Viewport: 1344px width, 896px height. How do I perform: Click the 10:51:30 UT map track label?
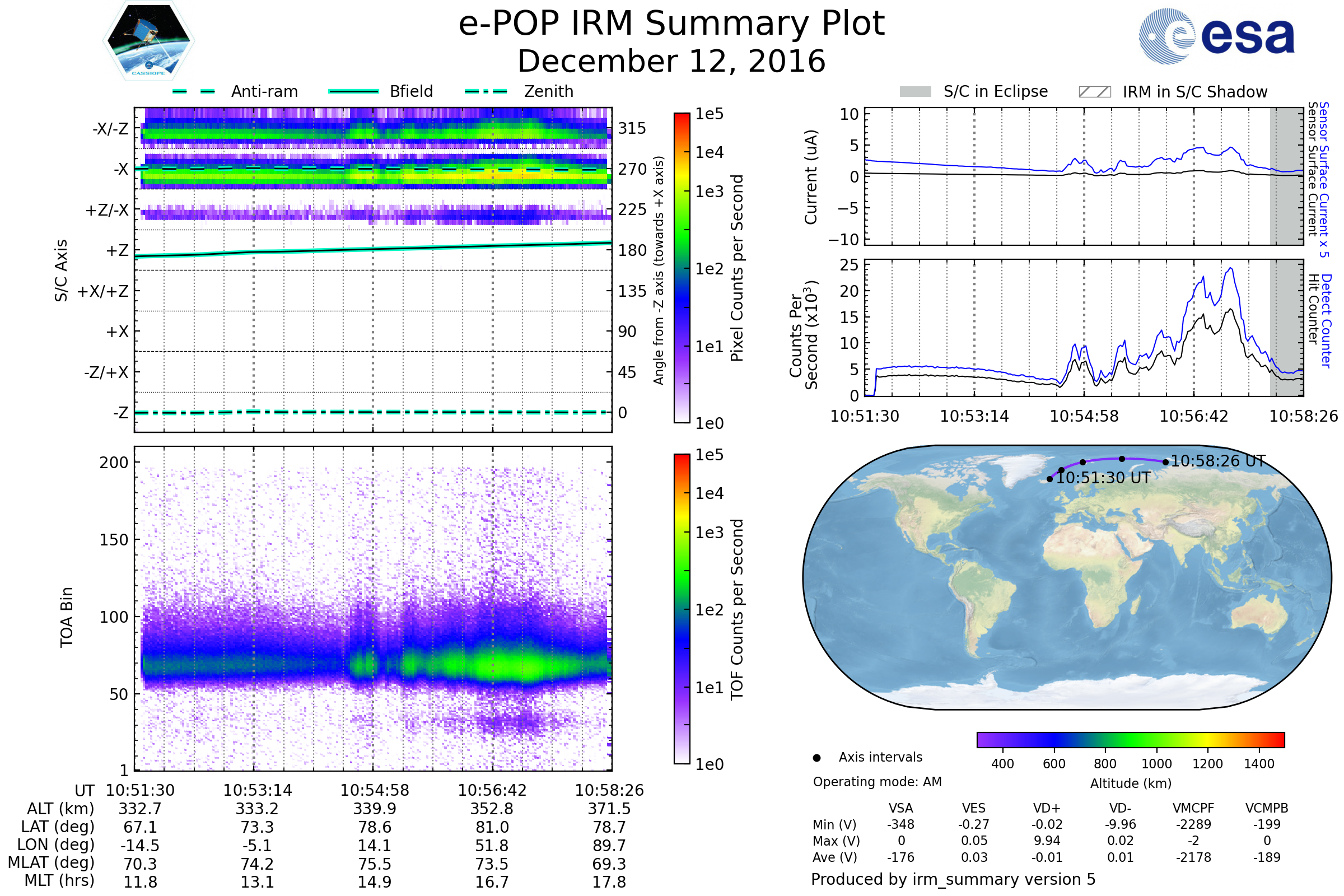(1103, 478)
